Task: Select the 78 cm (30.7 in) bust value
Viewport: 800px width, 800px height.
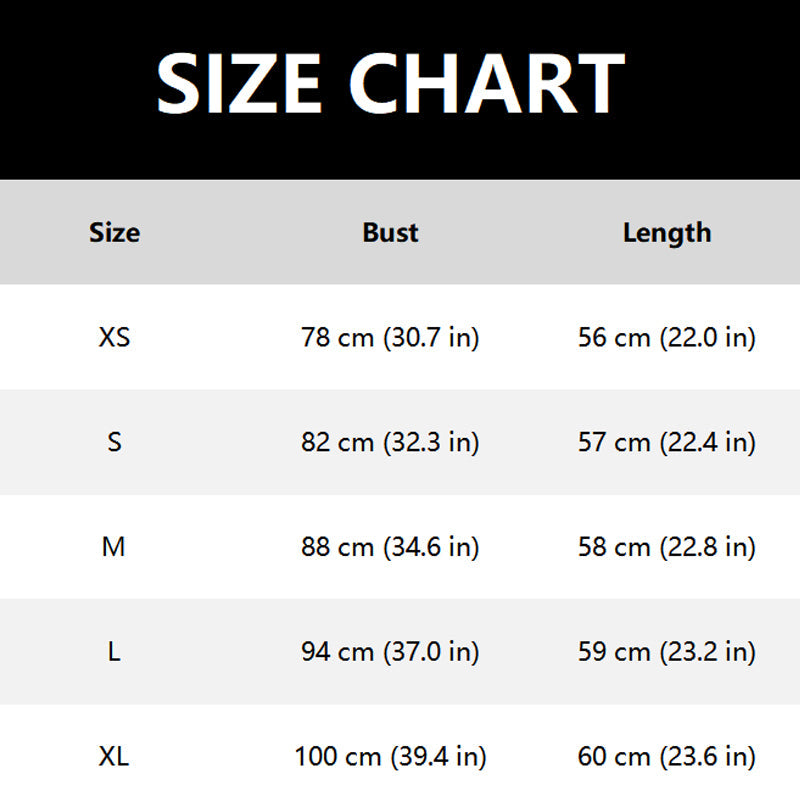Action: pyautogui.click(x=390, y=338)
